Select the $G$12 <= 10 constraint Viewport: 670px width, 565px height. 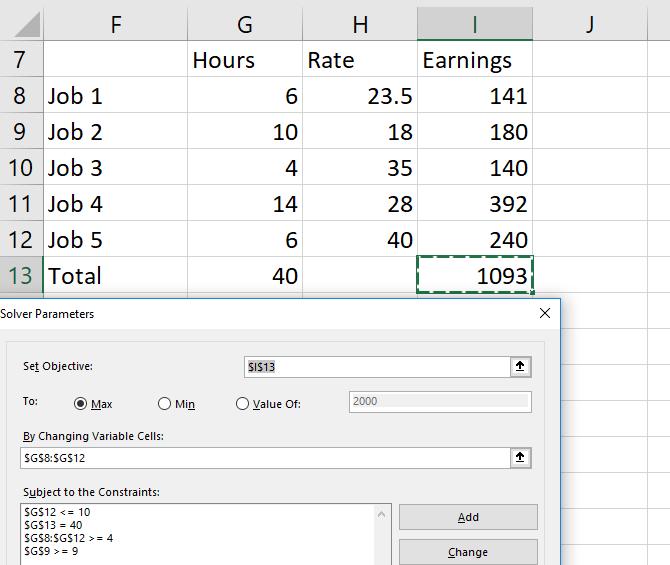point(58,512)
